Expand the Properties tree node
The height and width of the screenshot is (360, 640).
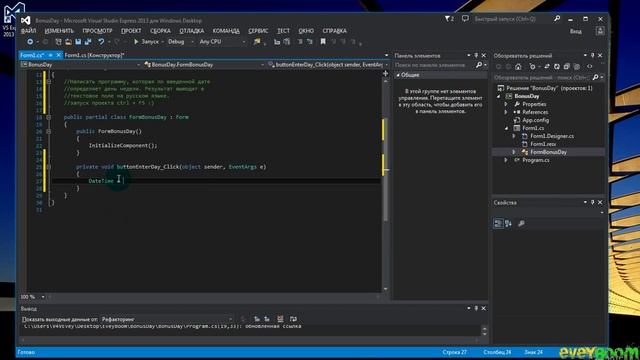pyautogui.click(x=506, y=104)
